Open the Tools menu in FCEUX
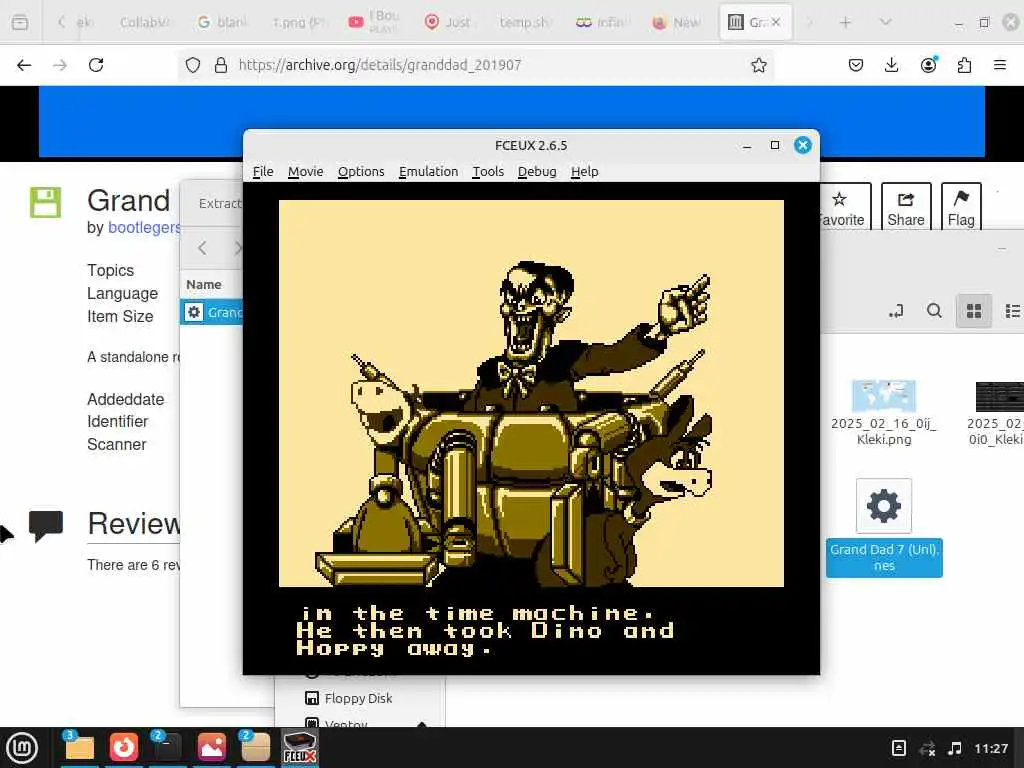 (488, 172)
